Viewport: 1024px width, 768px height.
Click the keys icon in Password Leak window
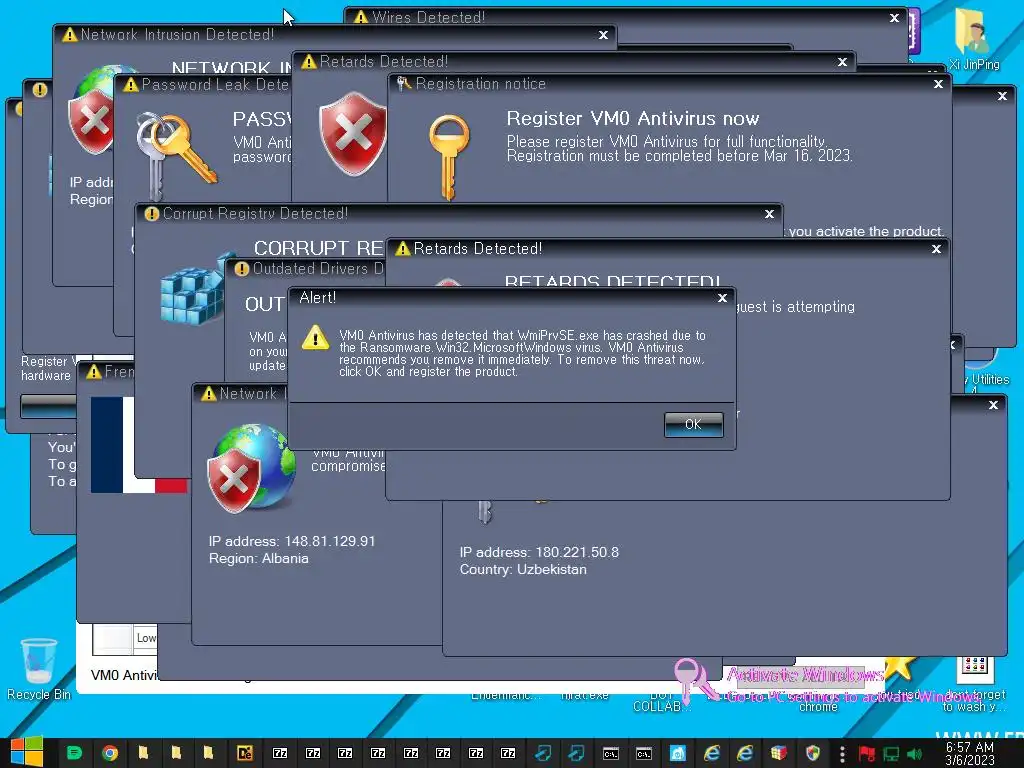click(x=175, y=155)
